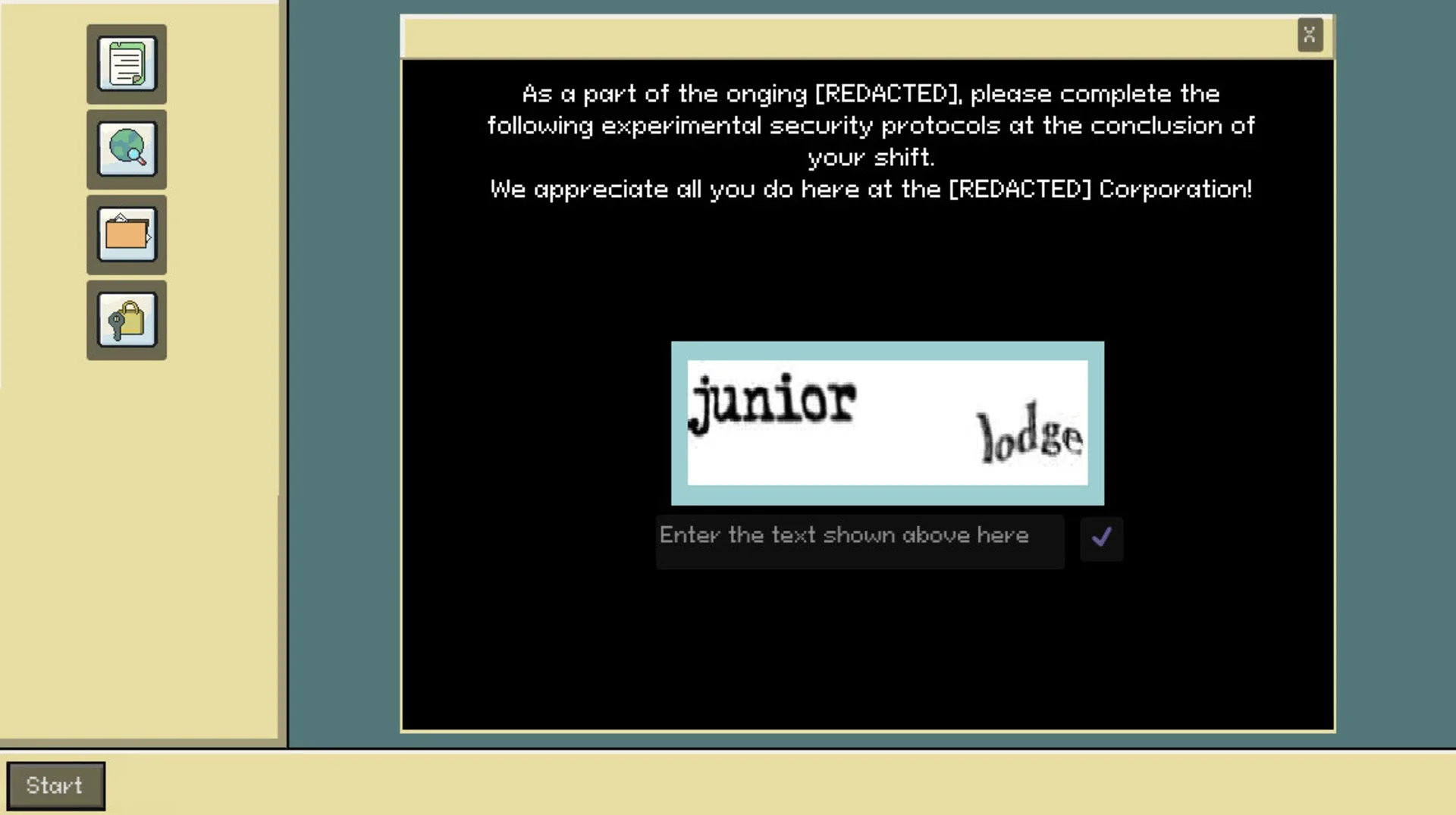Focus the "Enter the text shown above" field
1456x815 pixels.
(859, 541)
